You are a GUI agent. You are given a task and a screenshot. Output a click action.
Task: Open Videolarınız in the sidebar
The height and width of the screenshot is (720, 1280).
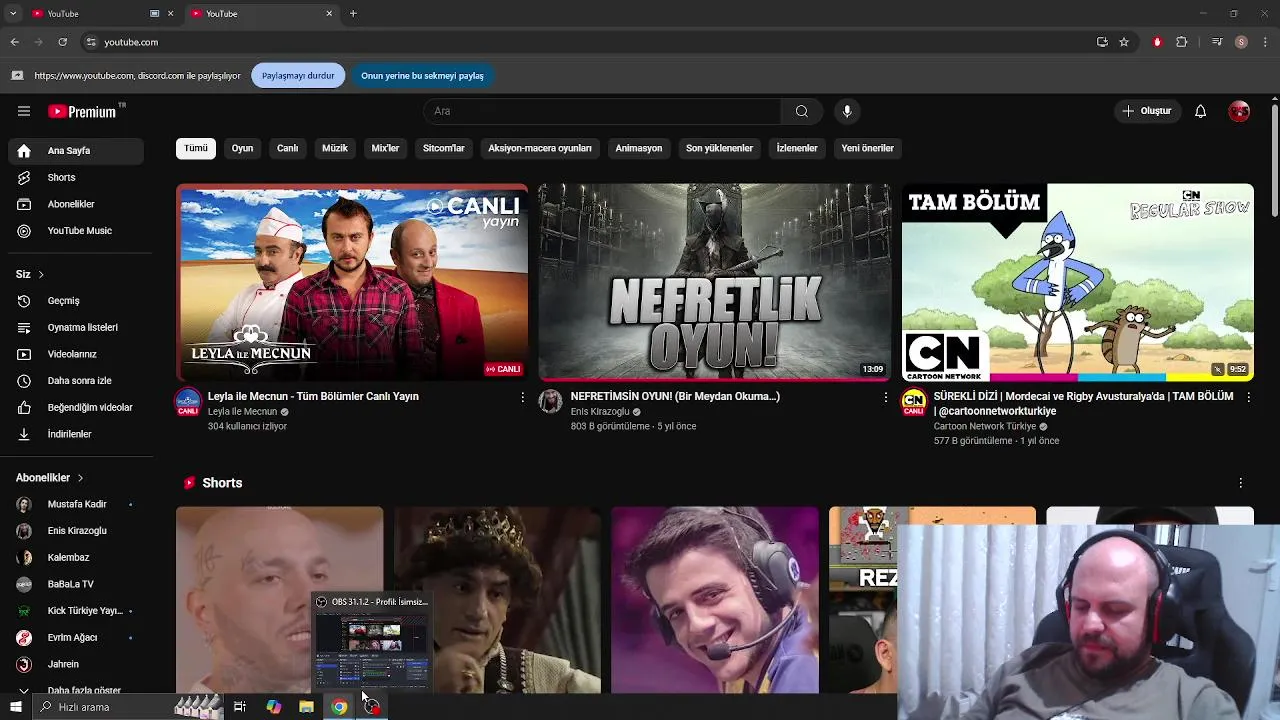tap(76, 354)
